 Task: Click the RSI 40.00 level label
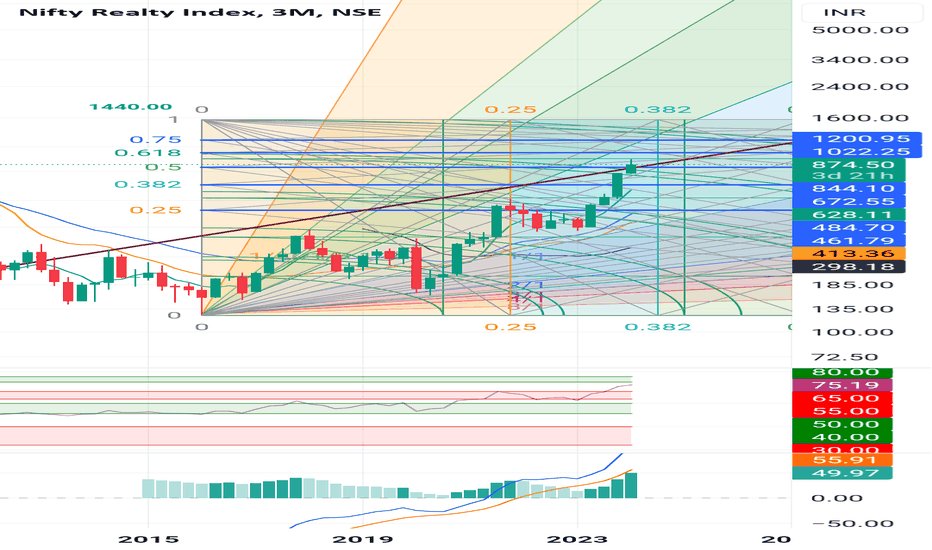pyautogui.click(x=843, y=438)
